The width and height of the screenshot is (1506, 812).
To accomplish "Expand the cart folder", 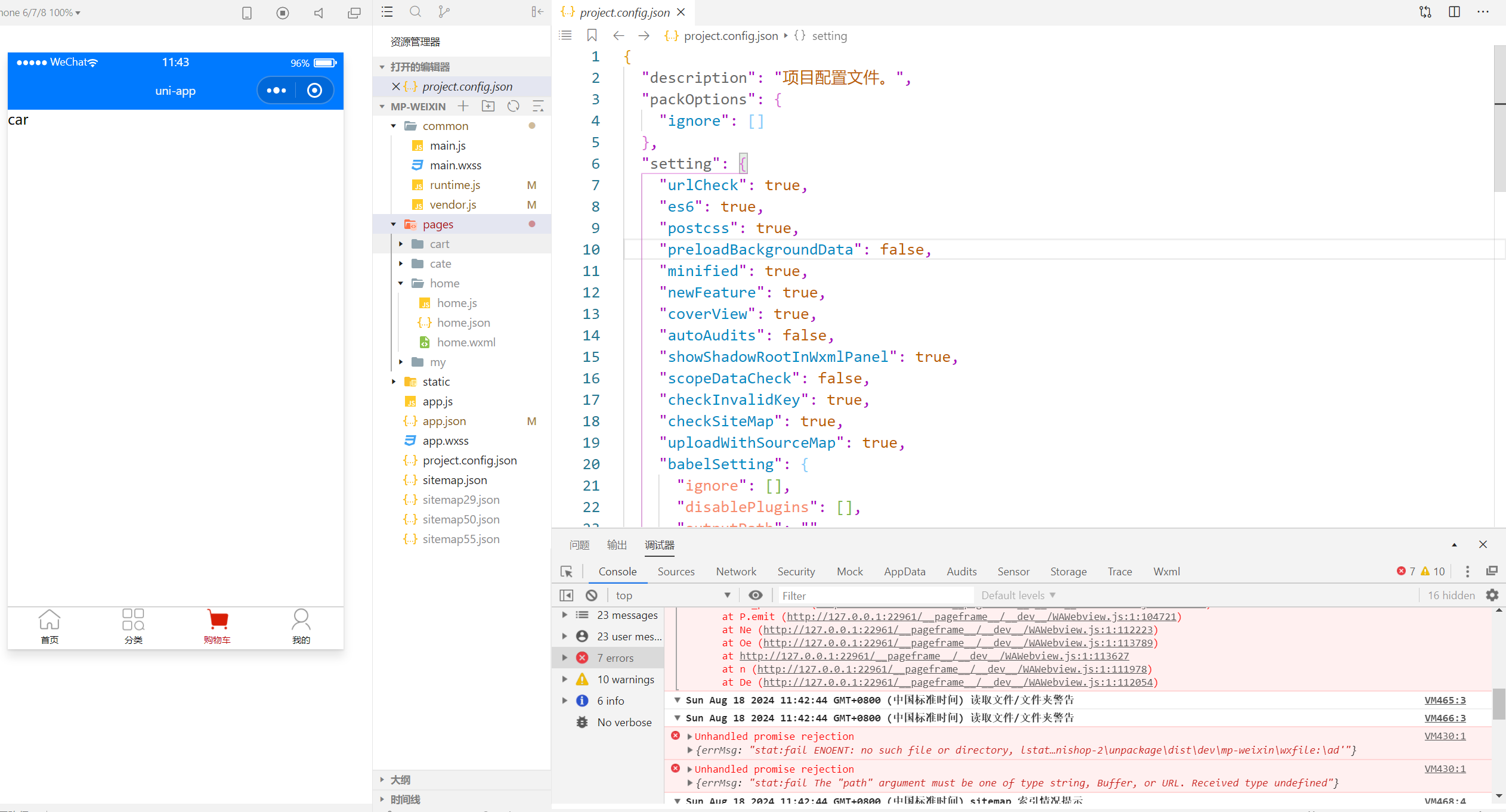I will [439, 244].
